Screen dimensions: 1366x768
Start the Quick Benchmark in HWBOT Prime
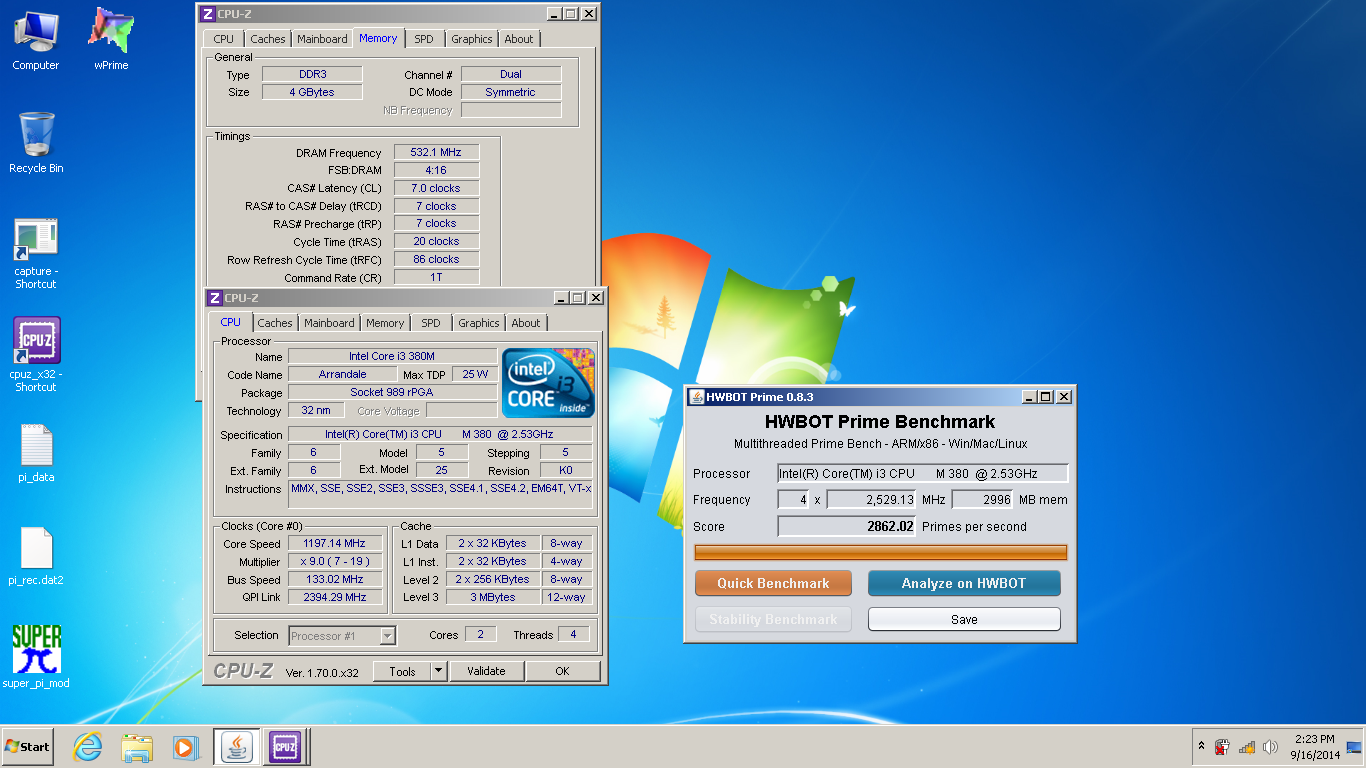click(773, 583)
